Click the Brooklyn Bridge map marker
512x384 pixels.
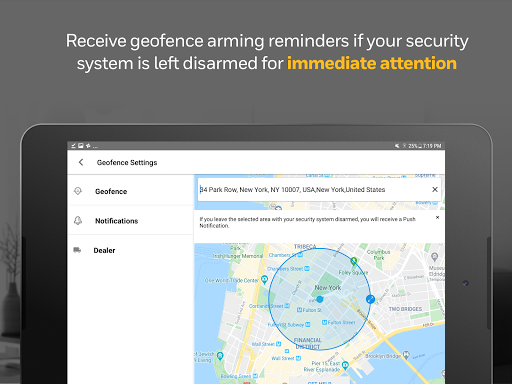point(406,355)
